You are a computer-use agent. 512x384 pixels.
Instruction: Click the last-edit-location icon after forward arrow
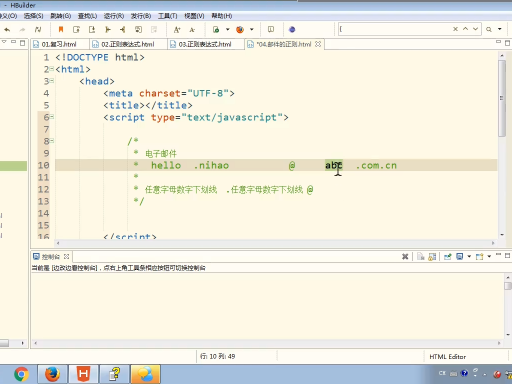38,30
